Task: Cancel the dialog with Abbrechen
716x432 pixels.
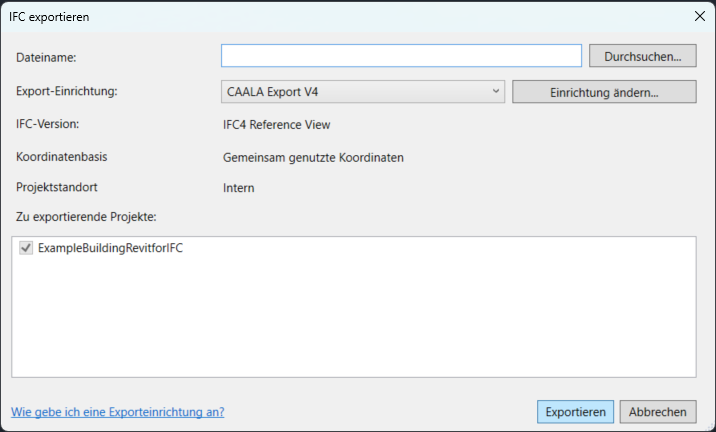Action: coord(658,412)
